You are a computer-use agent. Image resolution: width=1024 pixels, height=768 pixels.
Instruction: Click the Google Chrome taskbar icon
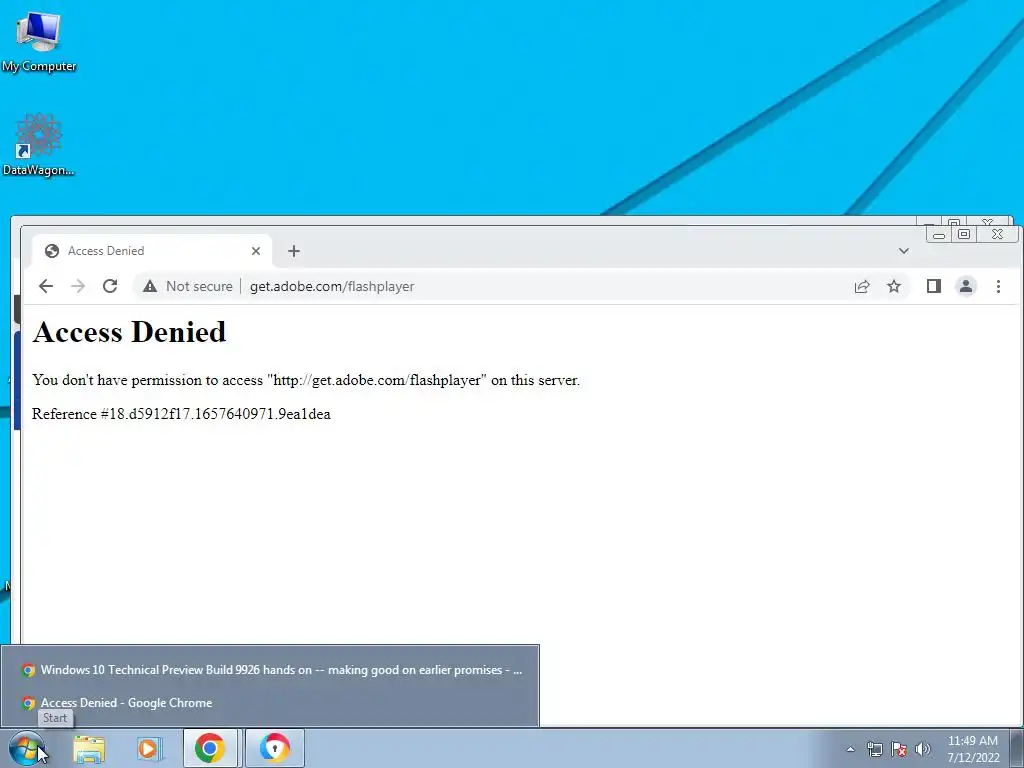coord(210,748)
